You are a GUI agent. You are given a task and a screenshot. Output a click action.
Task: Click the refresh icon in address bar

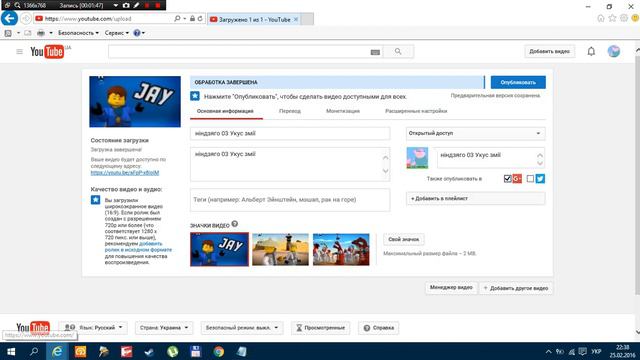(x=200, y=19)
